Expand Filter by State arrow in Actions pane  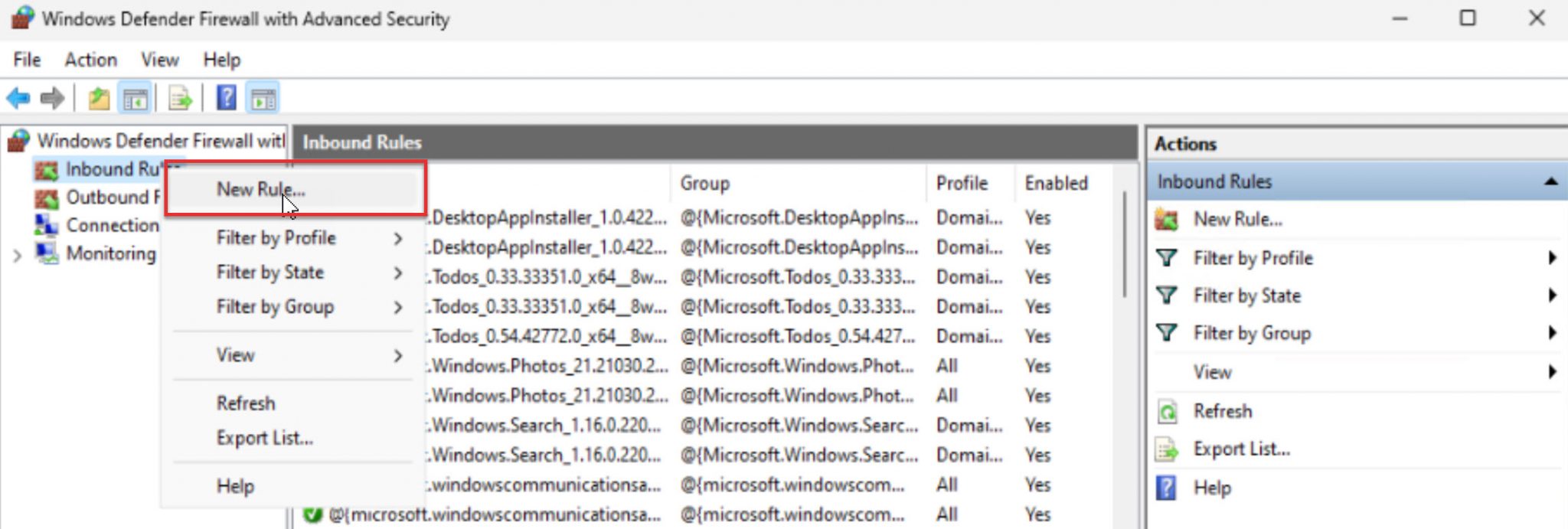1552,295
